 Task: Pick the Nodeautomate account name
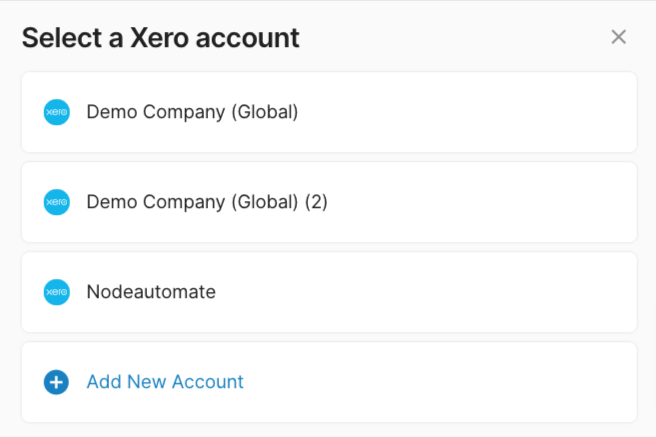tap(151, 292)
